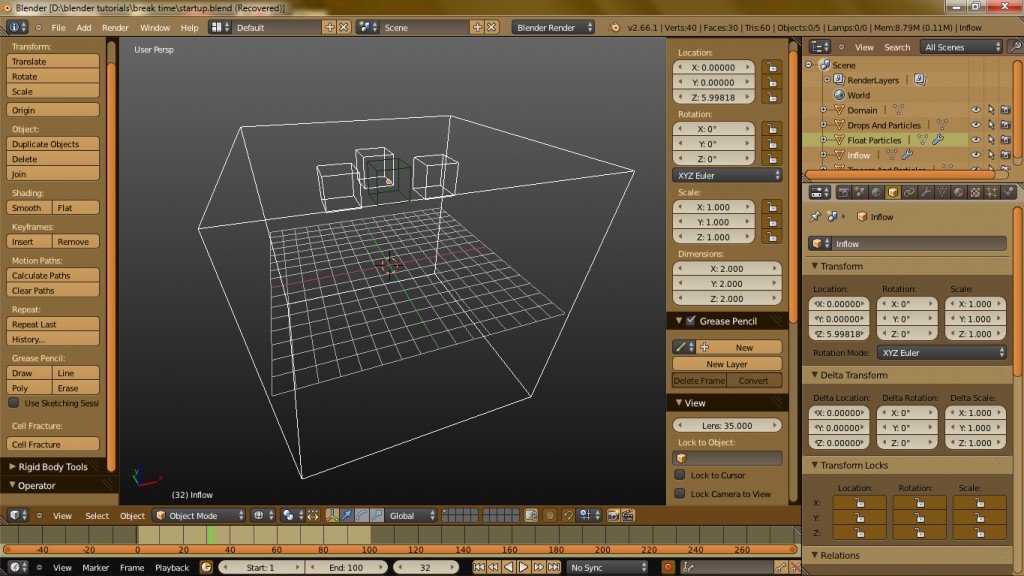
Task: Open the Texture properties tab (checker icon)
Action: tap(973, 191)
